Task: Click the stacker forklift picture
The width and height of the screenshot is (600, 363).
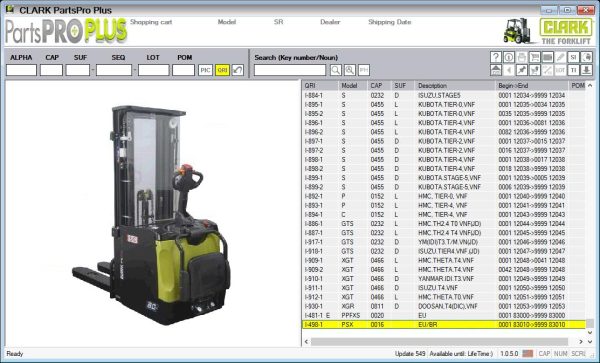Action: click(153, 215)
